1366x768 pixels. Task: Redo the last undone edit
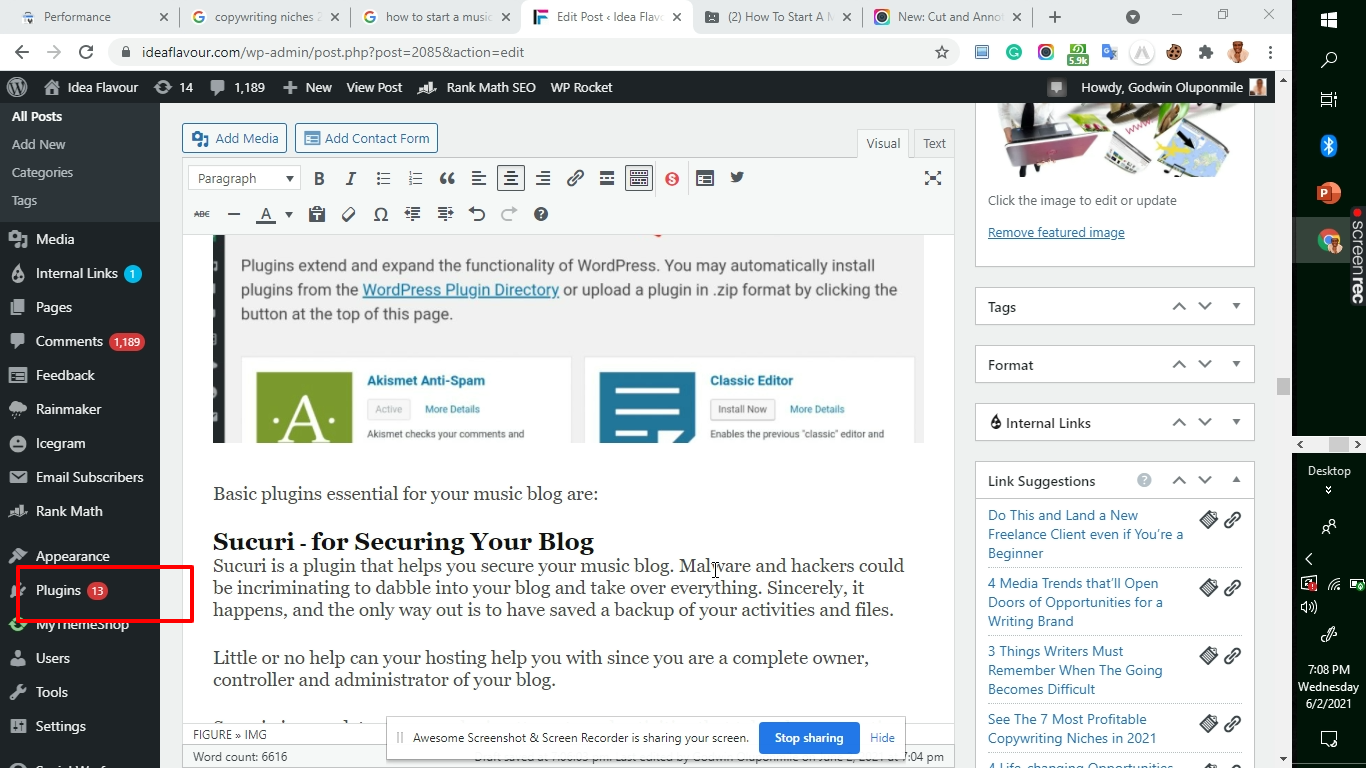tap(509, 214)
